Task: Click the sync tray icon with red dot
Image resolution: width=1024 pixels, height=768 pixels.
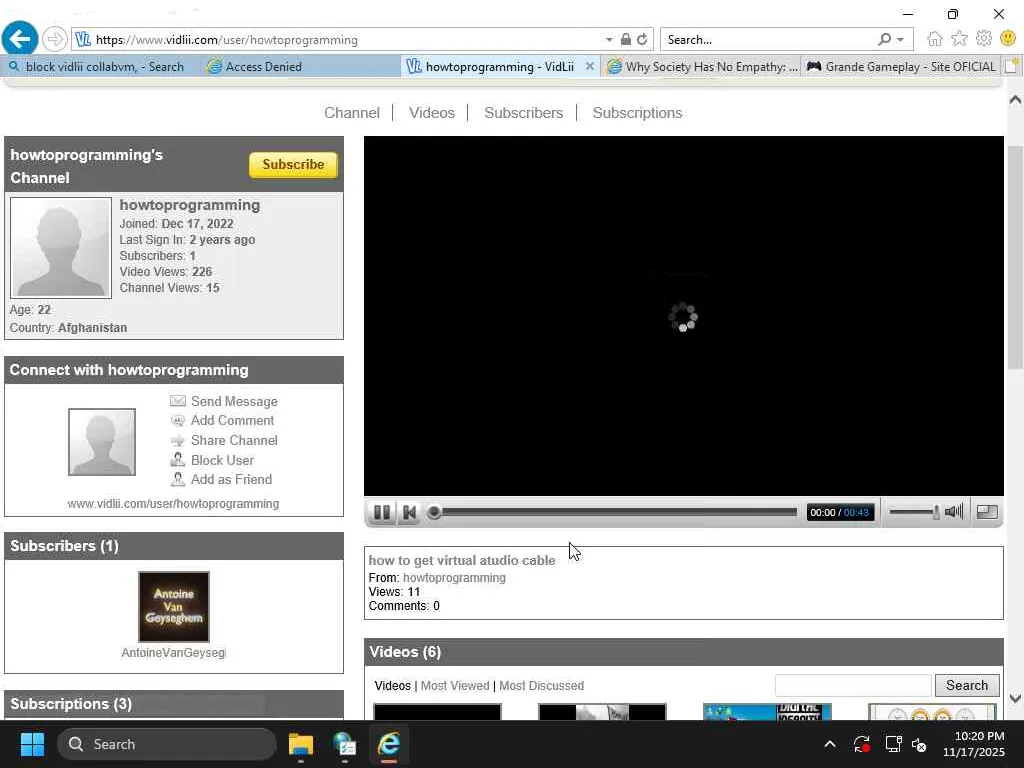Action: pyautogui.click(x=861, y=744)
